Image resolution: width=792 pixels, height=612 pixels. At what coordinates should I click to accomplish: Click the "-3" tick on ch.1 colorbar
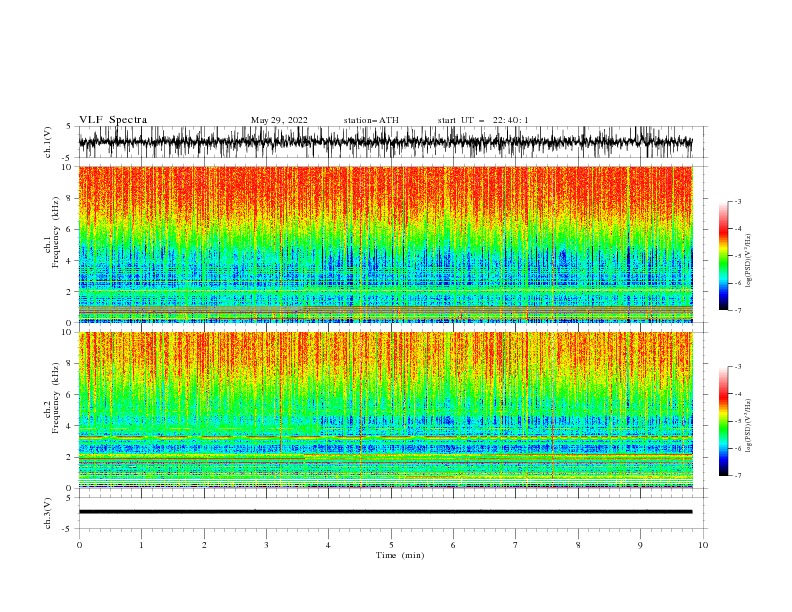tap(738, 201)
